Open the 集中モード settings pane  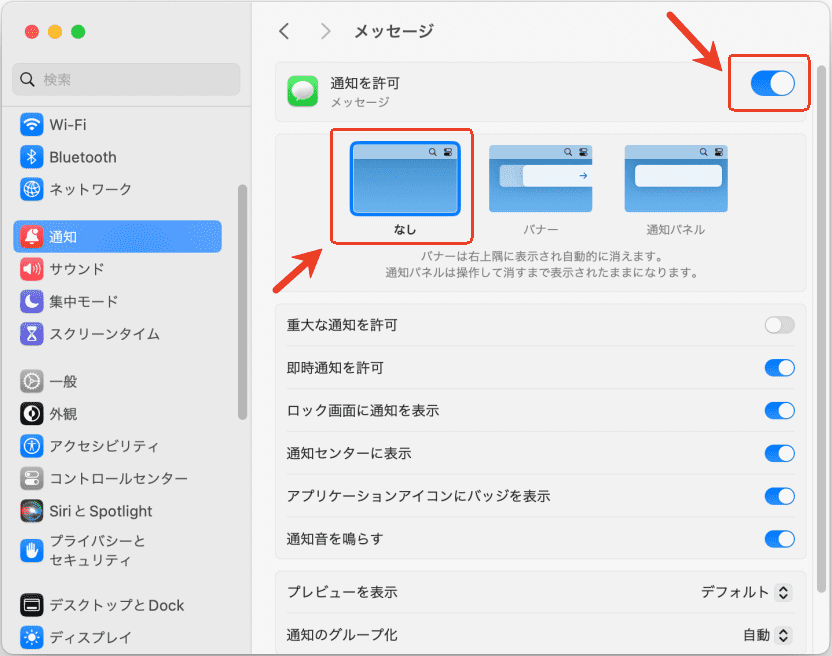(x=117, y=301)
